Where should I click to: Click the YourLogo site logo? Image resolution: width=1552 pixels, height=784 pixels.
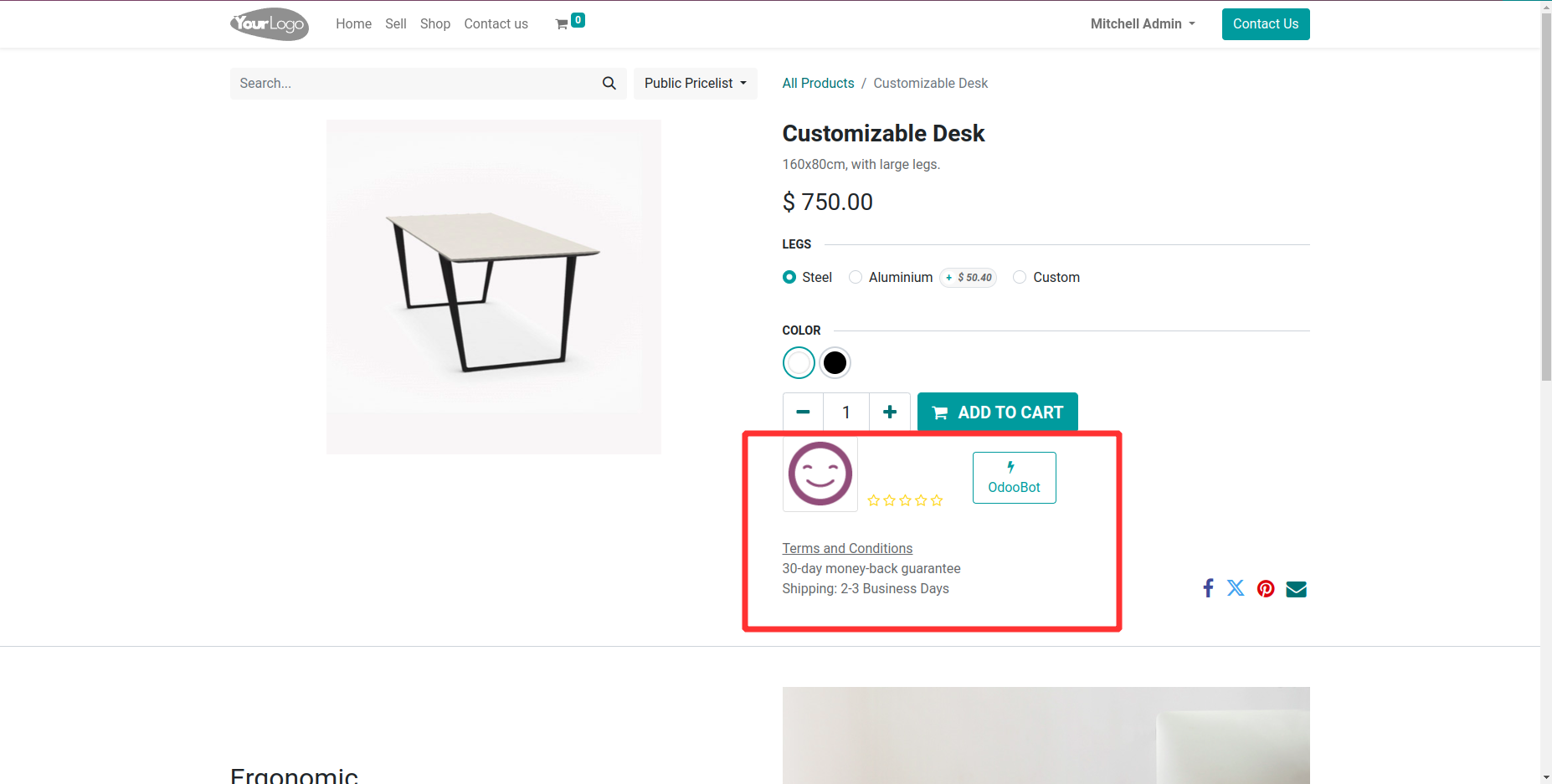coord(270,24)
